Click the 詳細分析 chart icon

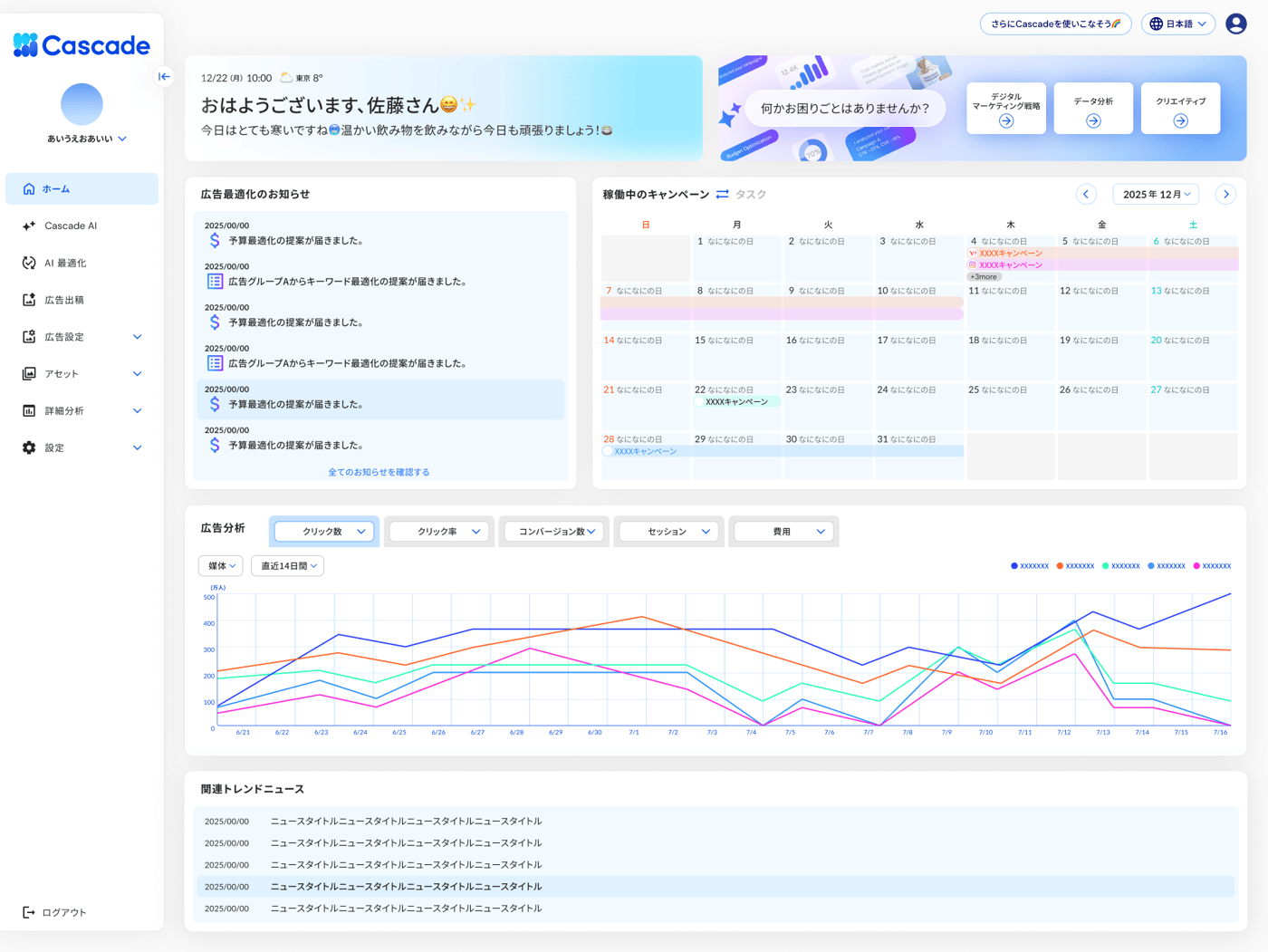29,411
